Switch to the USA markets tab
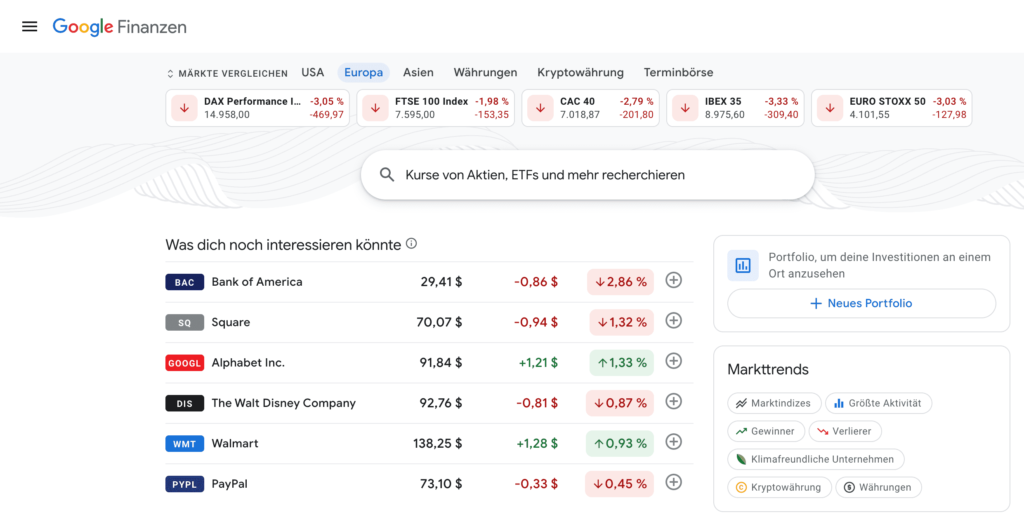1024x517 pixels. coord(313,72)
